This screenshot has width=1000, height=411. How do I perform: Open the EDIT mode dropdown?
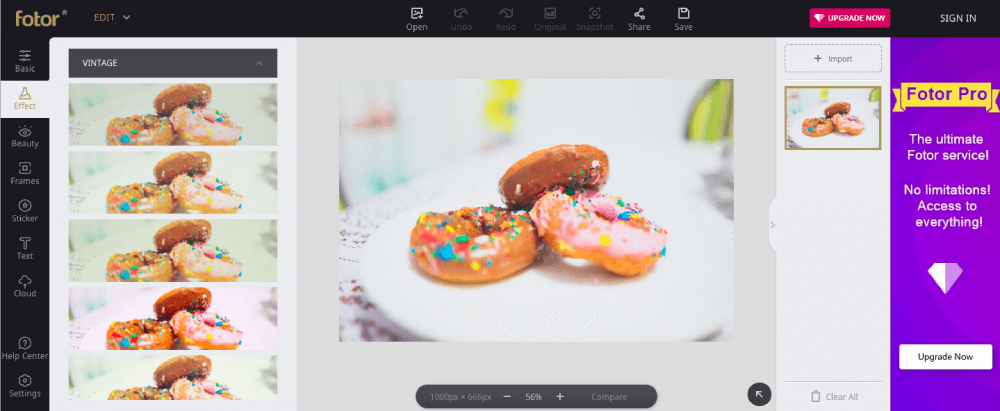tap(112, 17)
